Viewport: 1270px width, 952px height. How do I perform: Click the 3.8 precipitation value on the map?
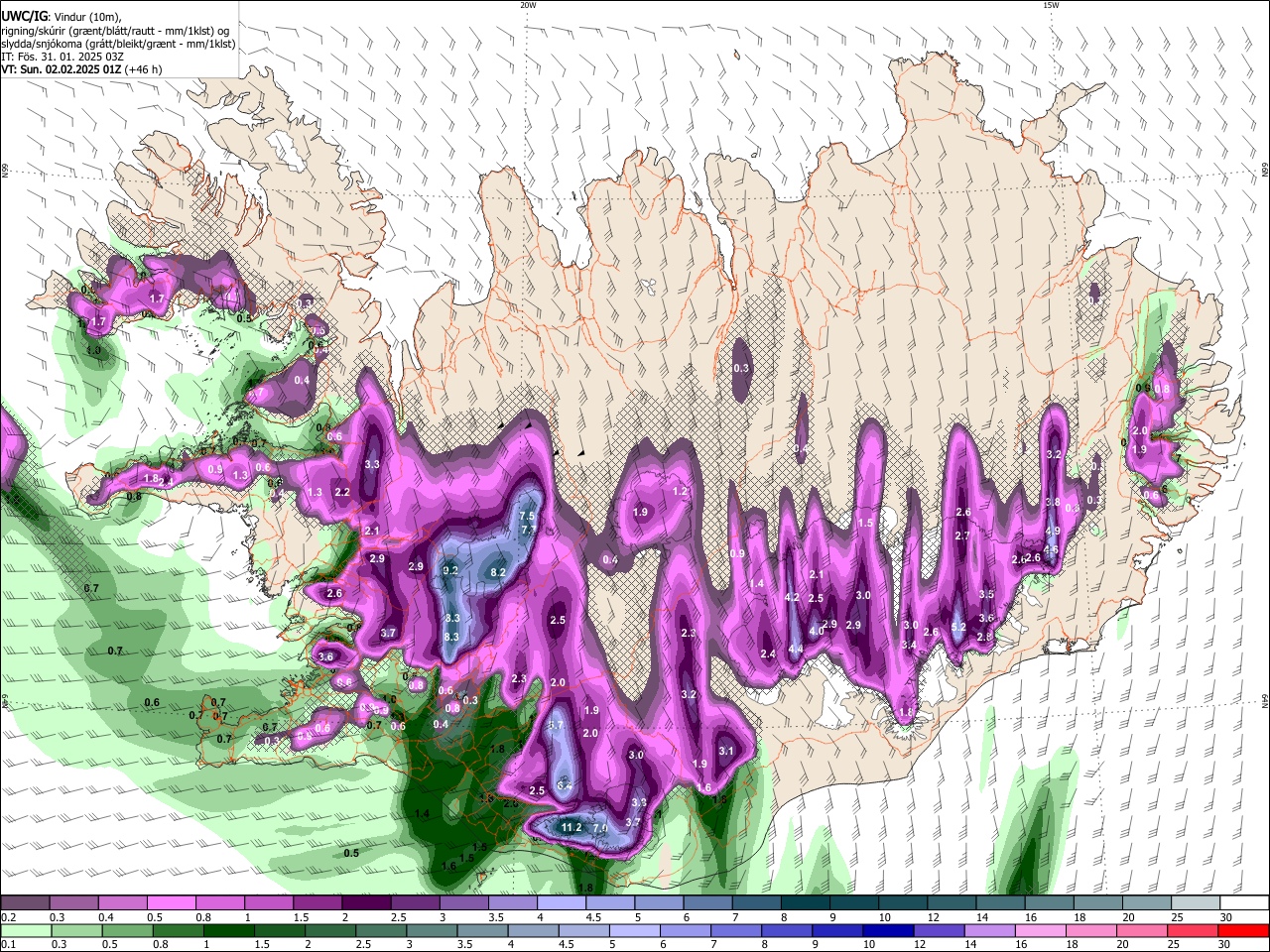1053,503
